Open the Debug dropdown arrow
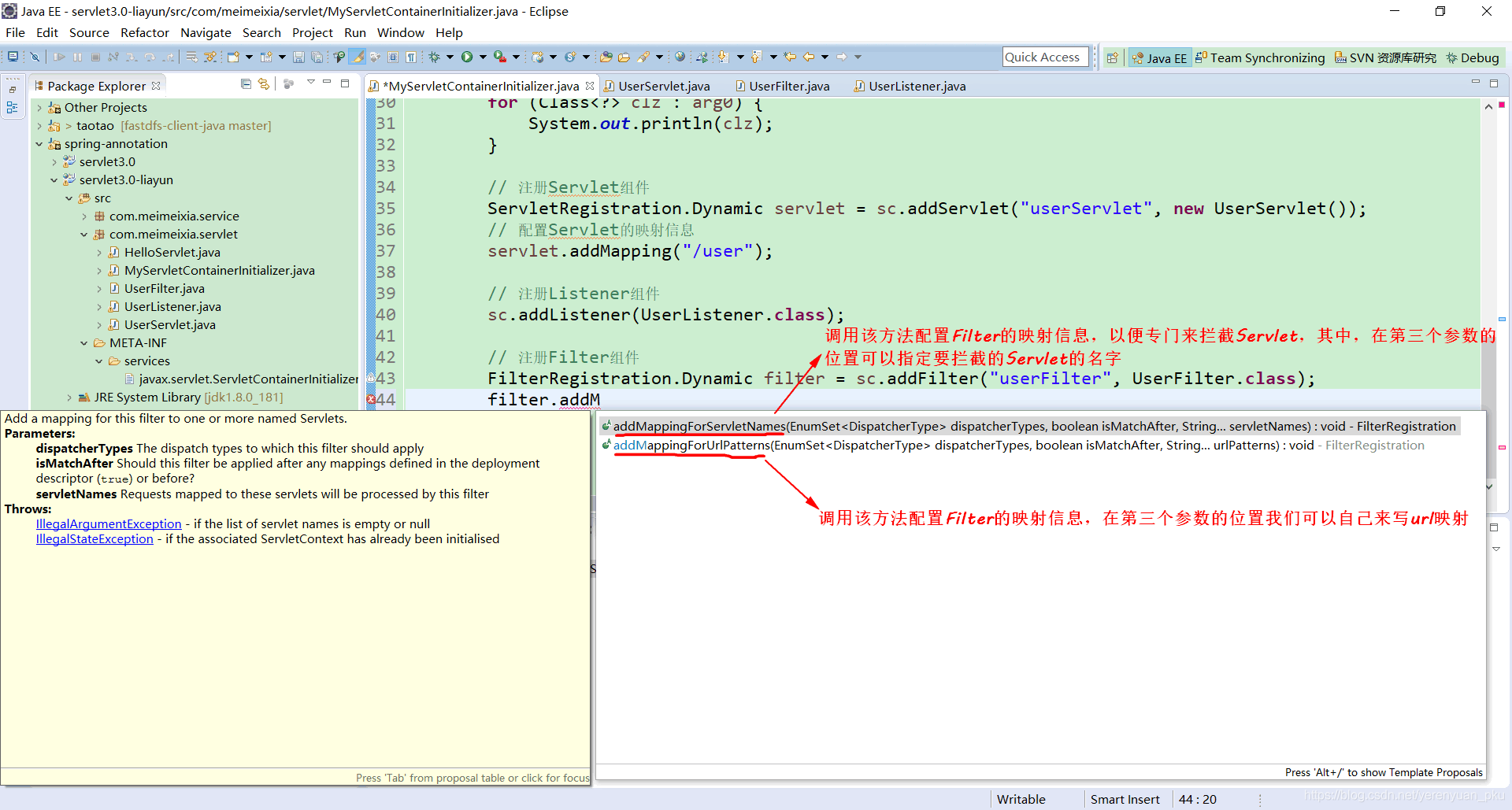Image resolution: width=1512 pixels, height=810 pixels. coord(450,57)
